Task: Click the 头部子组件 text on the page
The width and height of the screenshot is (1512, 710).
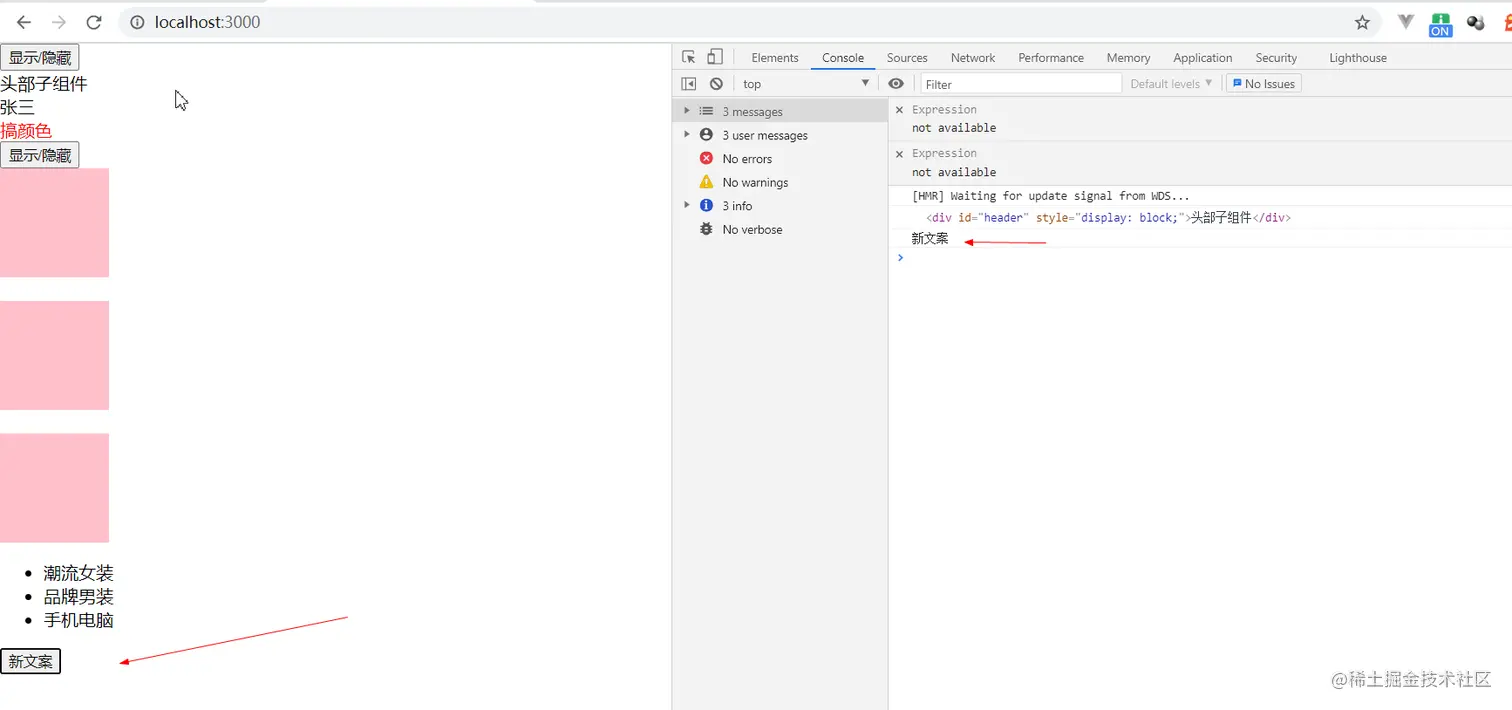Action: pos(44,84)
